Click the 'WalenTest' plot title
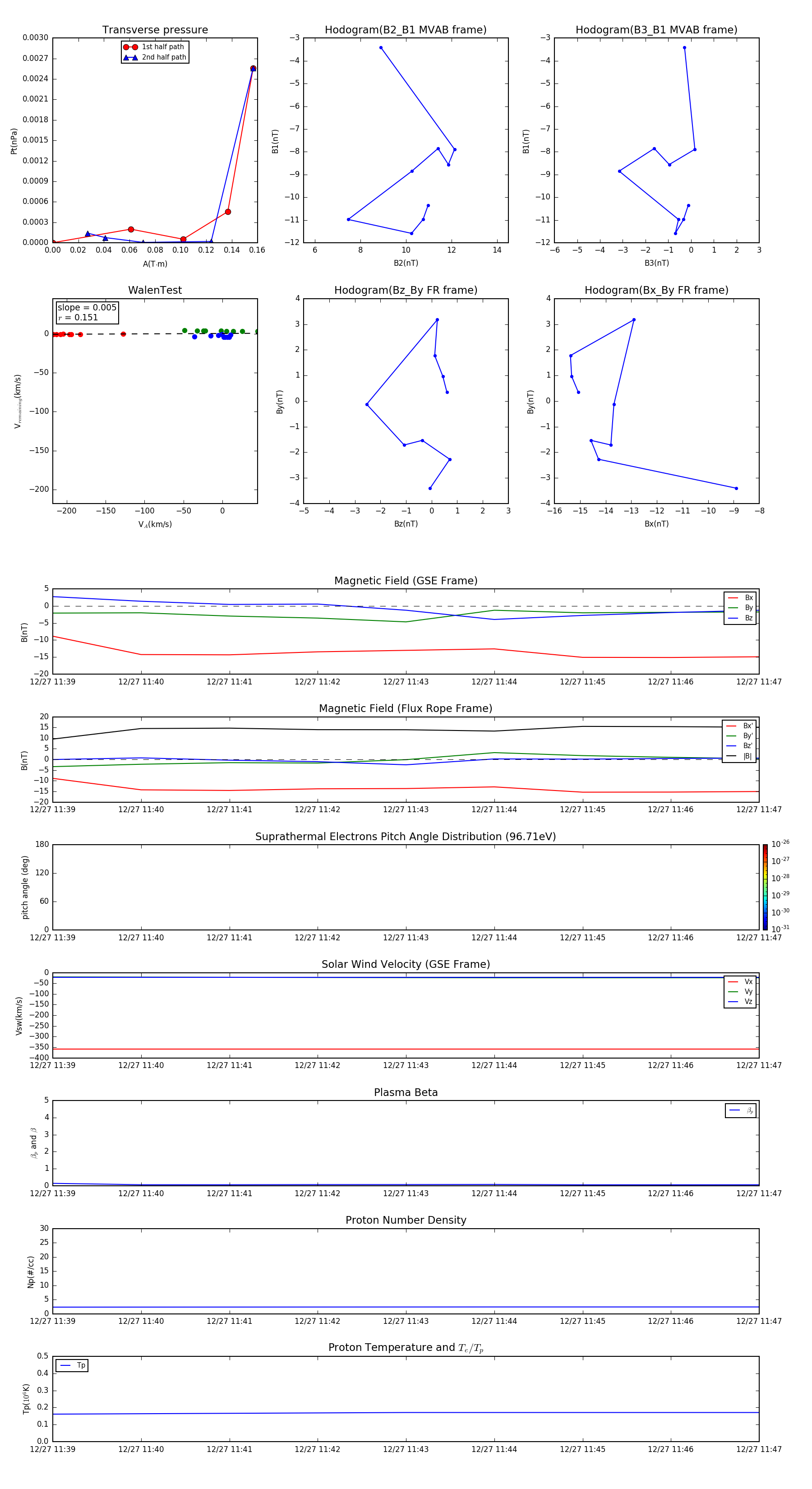This screenshot has height=1489, width=812. [x=155, y=290]
